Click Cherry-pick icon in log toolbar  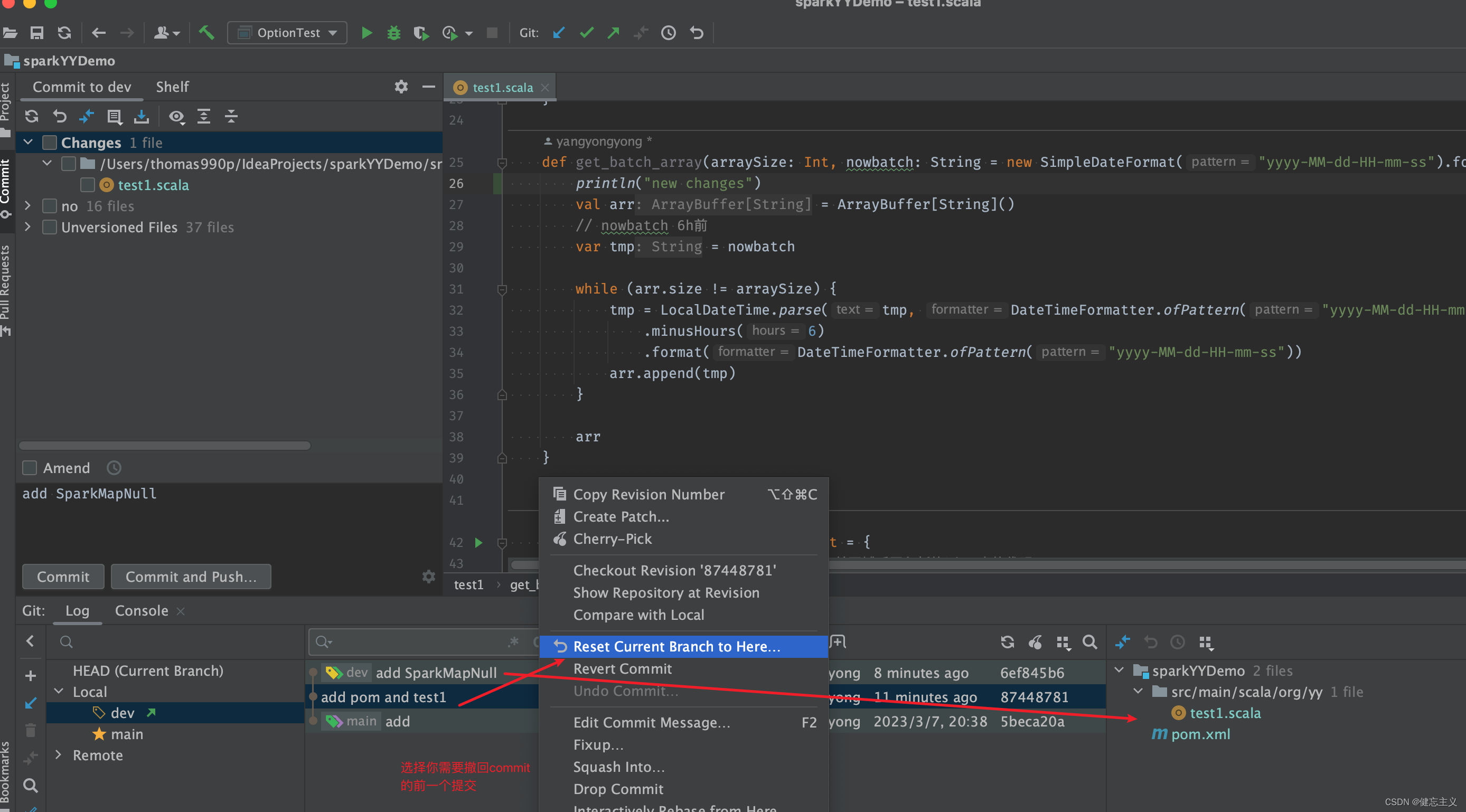[x=1035, y=643]
